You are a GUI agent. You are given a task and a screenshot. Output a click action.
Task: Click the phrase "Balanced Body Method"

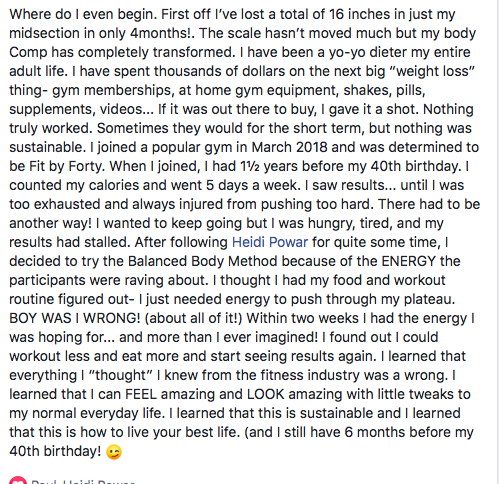tap(202, 261)
